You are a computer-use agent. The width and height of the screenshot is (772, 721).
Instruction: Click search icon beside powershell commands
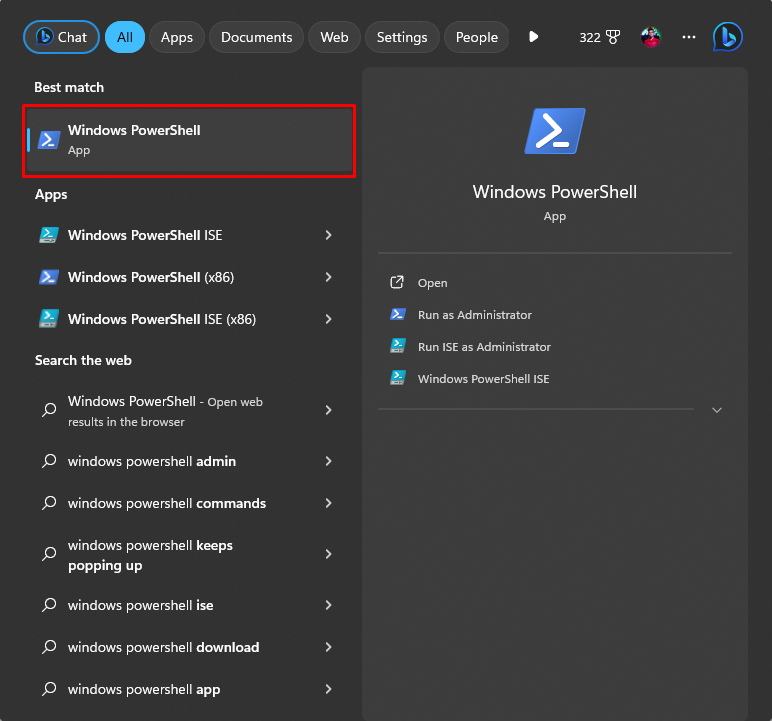(49, 503)
